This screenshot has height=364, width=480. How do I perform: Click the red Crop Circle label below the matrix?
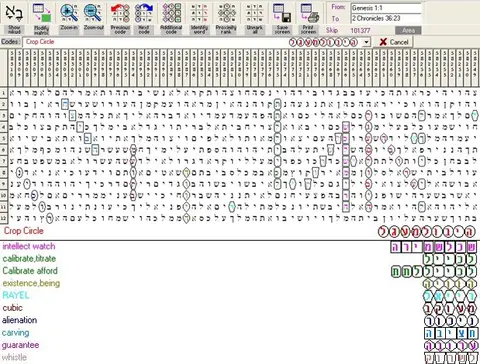24,231
